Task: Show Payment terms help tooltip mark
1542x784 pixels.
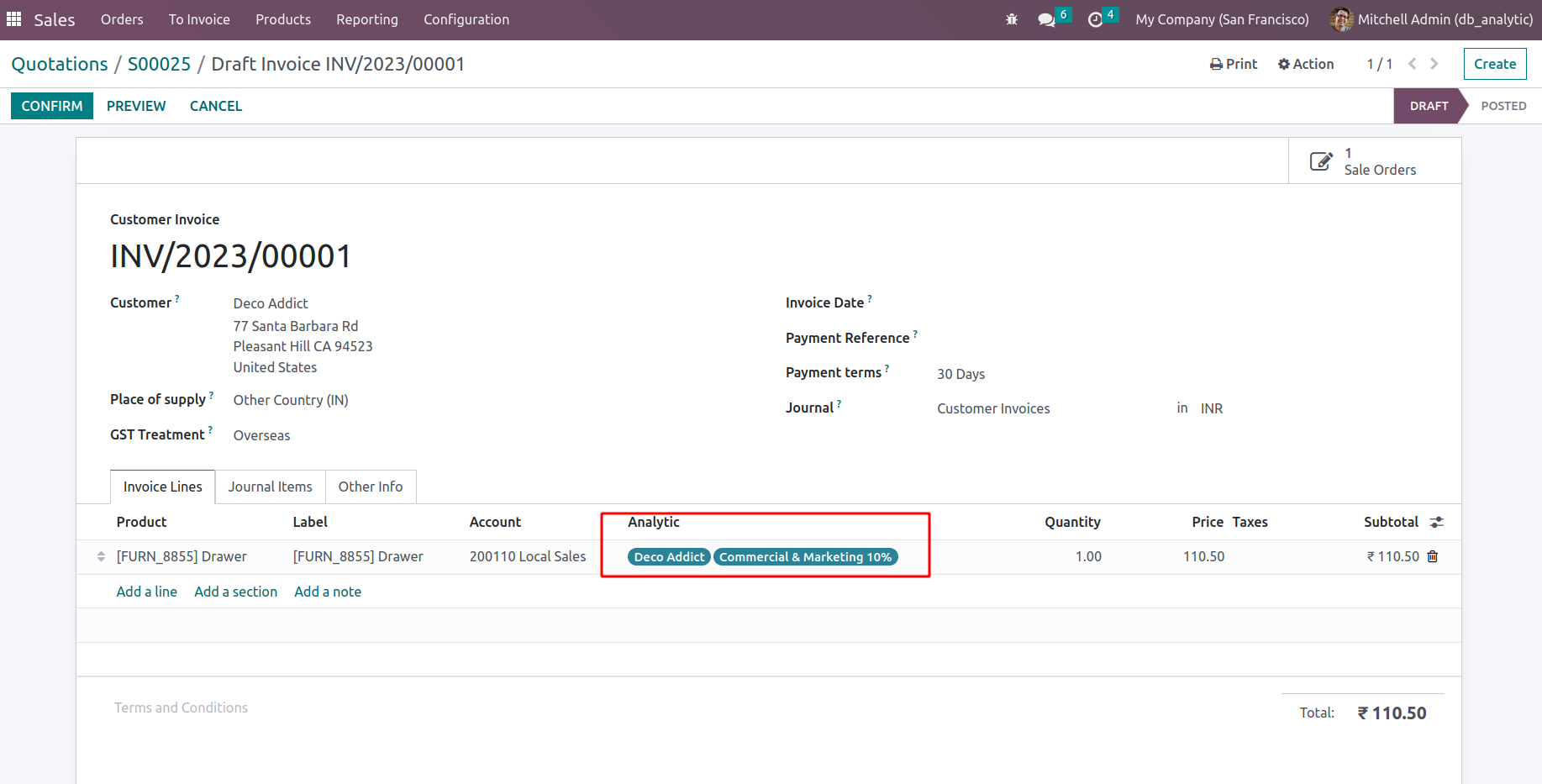Action: (887, 368)
